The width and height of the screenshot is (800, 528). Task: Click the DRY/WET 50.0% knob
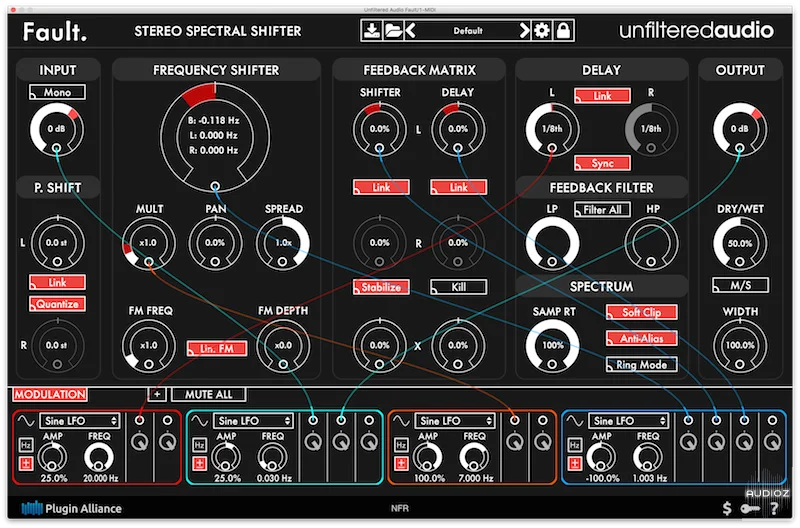tap(740, 243)
